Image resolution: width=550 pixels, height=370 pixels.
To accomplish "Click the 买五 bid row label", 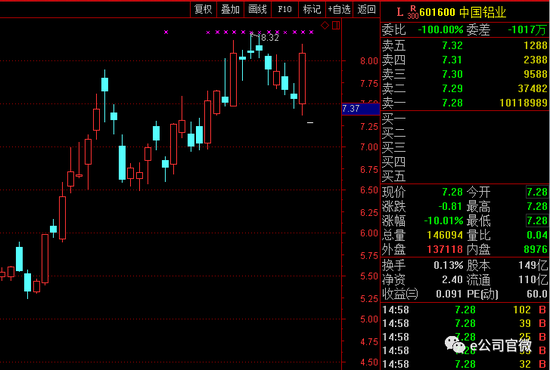I will pyautogui.click(x=394, y=176).
